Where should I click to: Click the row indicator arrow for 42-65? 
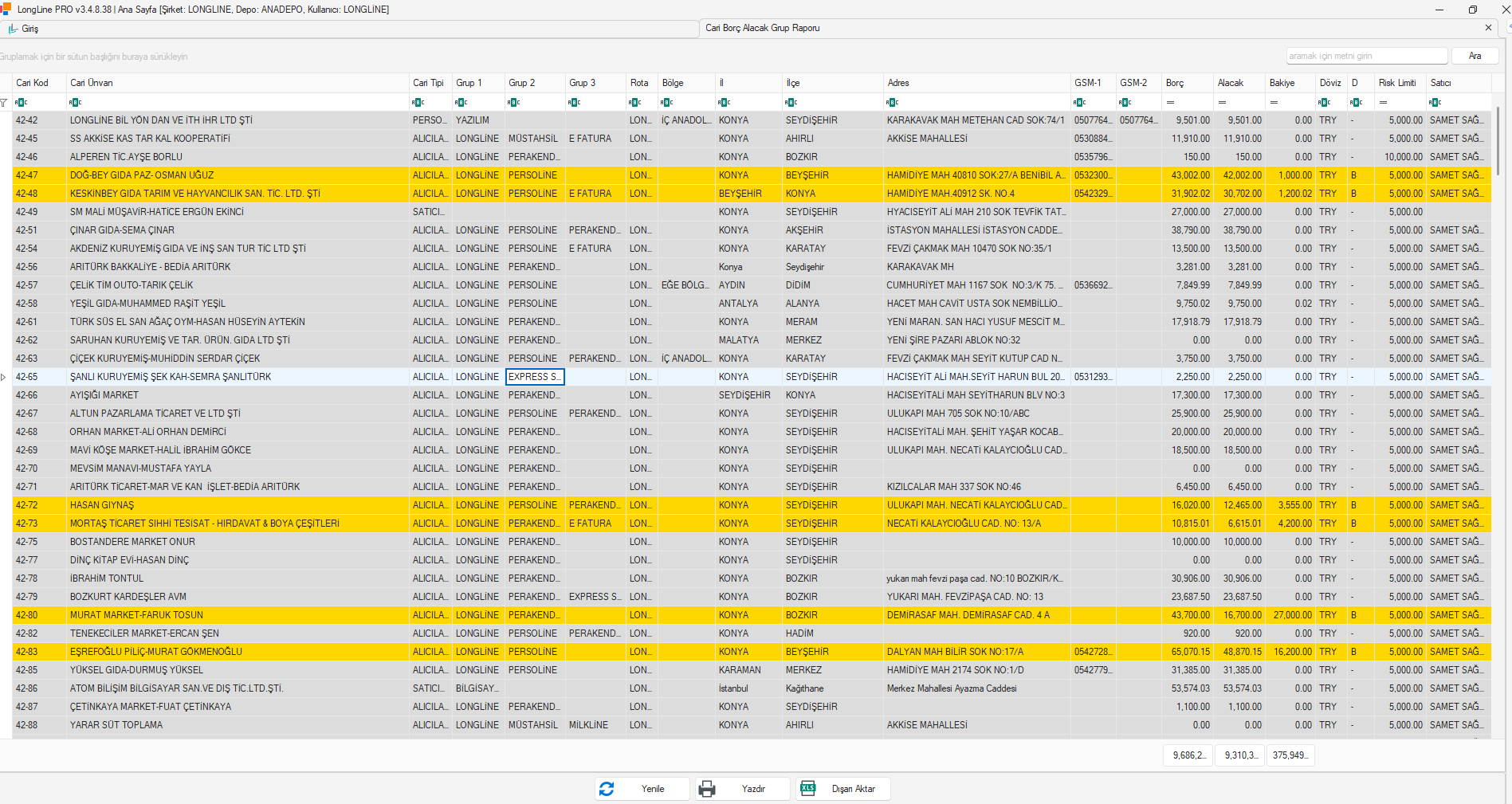(x=4, y=377)
